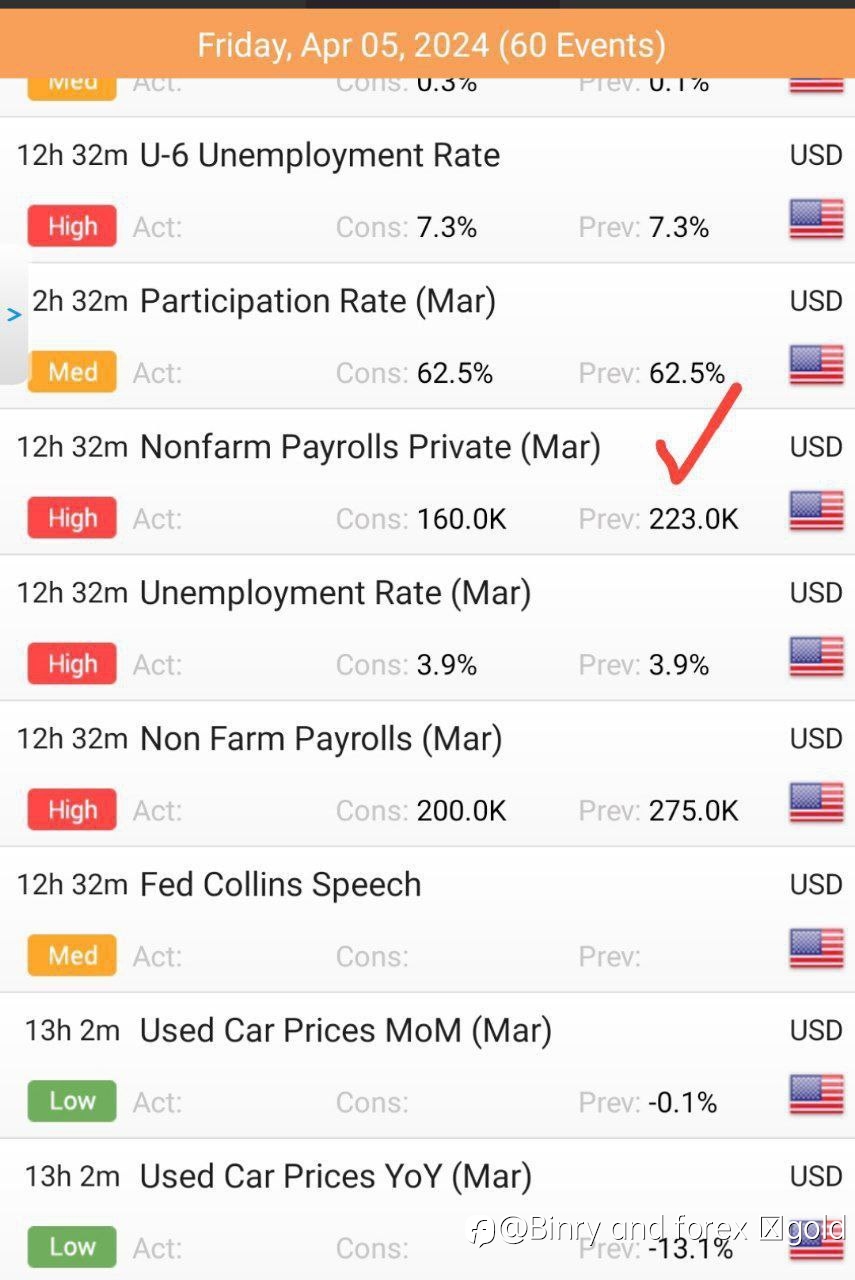The width and height of the screenshot is (855, 1280).
Task: Tap Low impact badge for Used Car Prices MoM
Action: 72,1102
